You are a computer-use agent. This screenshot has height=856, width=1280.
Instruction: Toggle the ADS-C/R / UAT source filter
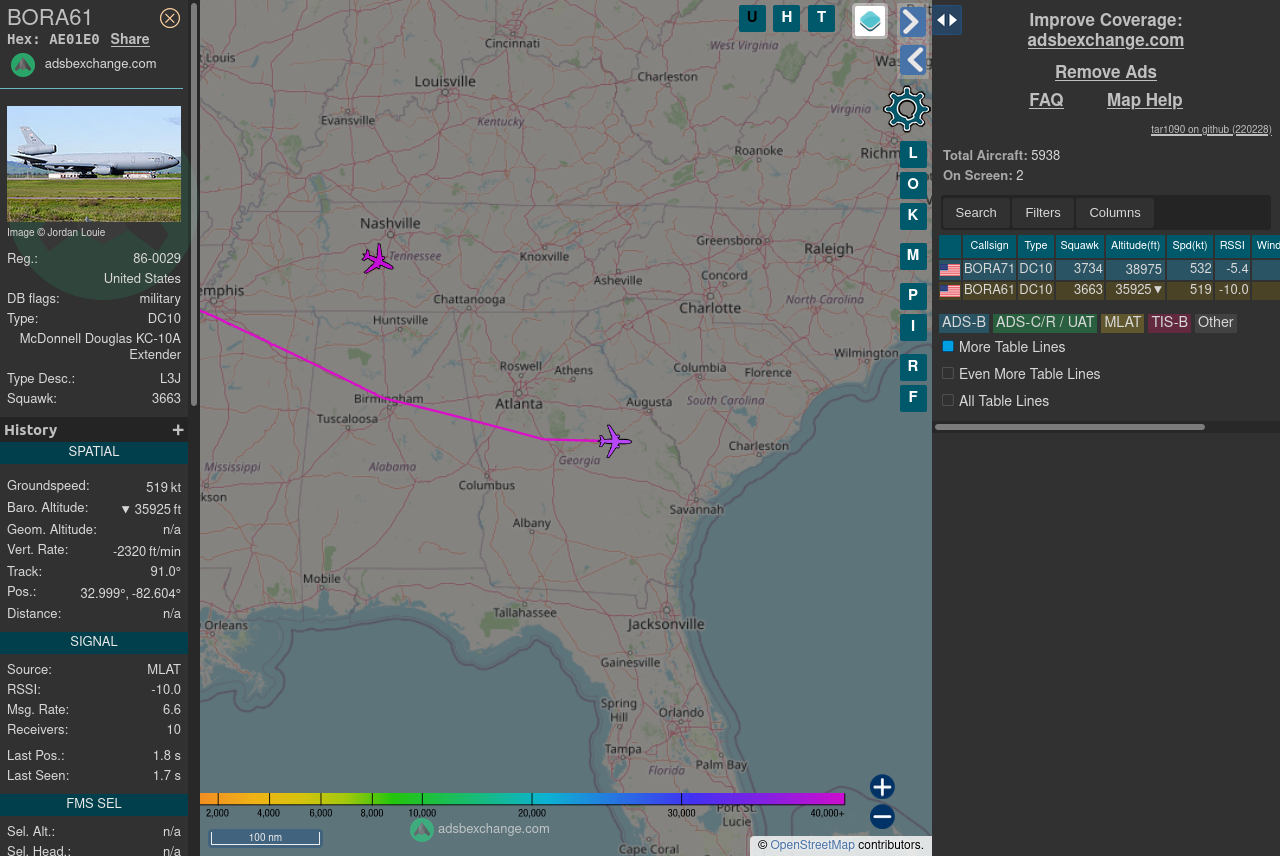tap(1045, 323)
